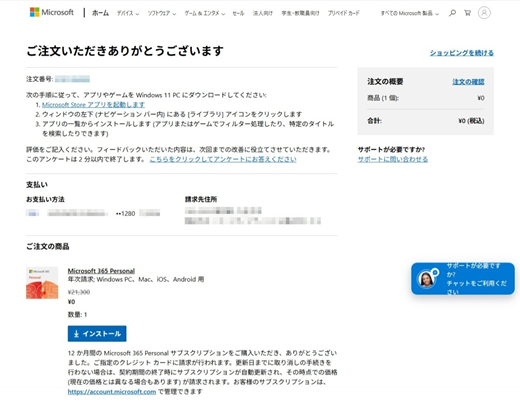
Task: Click the ご注文いただきありがとうございます heading
Action: pos(125,51)
